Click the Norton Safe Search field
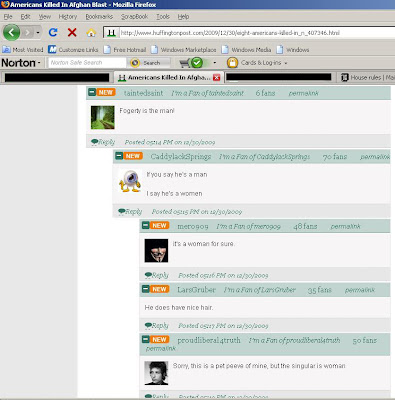 (87, 63)
